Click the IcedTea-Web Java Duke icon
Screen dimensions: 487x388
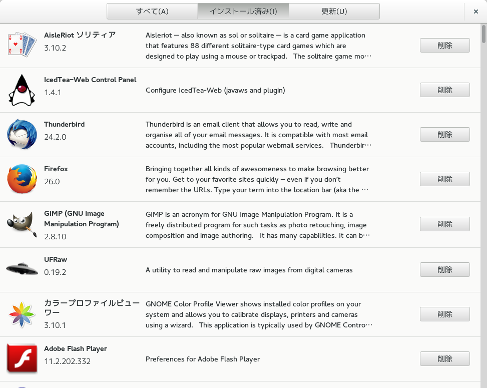click(22, 90)
